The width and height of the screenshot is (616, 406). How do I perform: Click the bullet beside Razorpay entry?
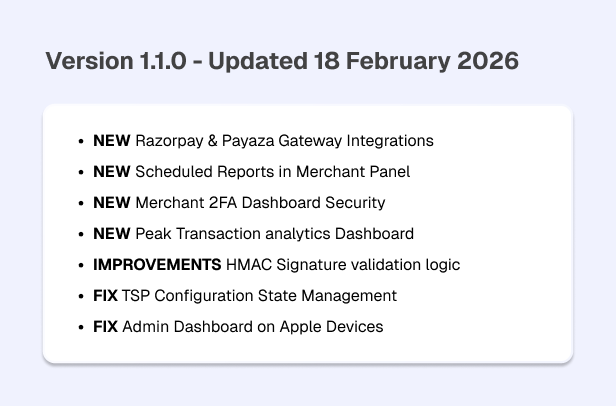point(81,141)
